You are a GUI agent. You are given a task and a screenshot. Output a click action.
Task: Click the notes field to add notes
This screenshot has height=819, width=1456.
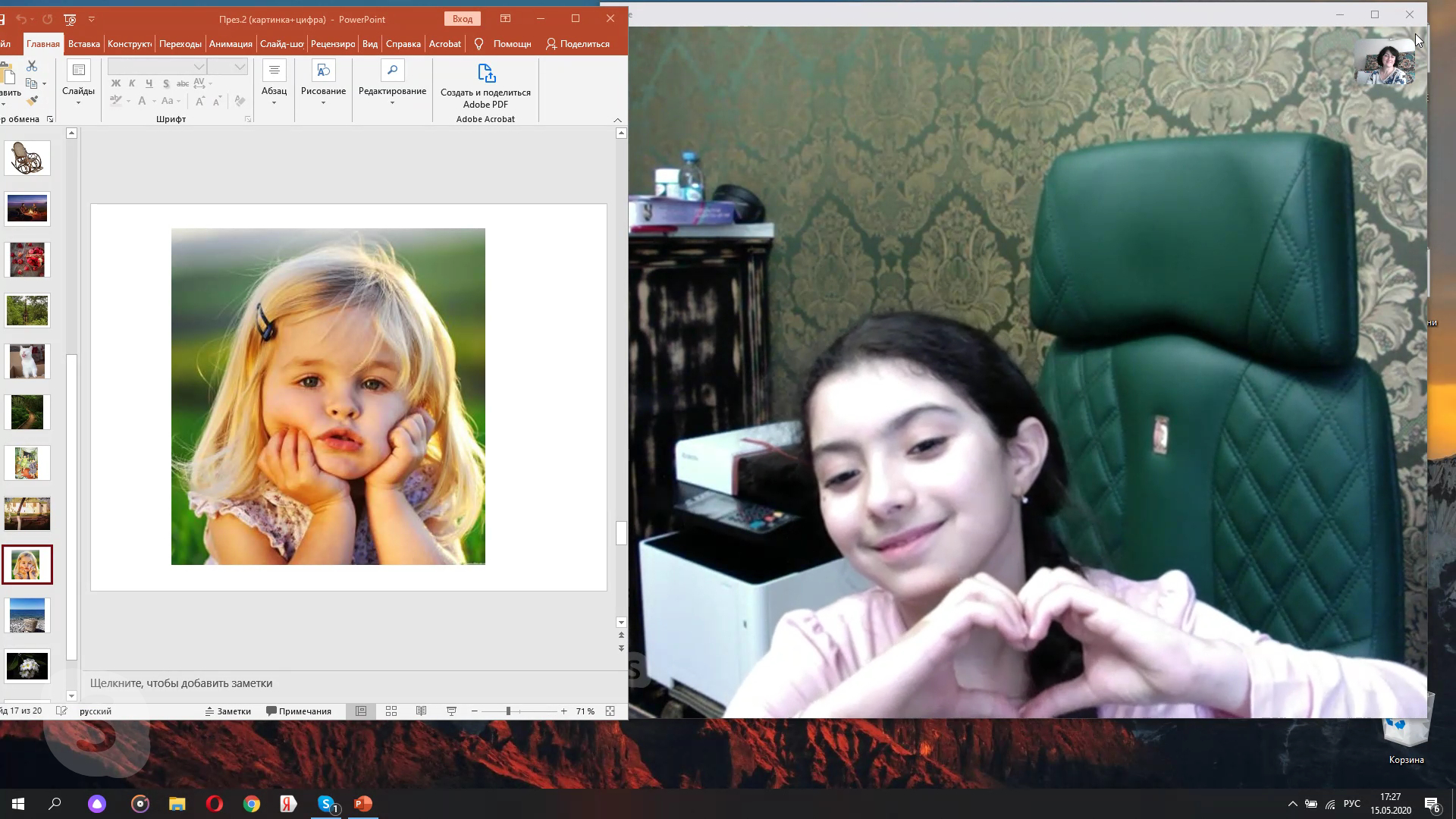point(349,683)
